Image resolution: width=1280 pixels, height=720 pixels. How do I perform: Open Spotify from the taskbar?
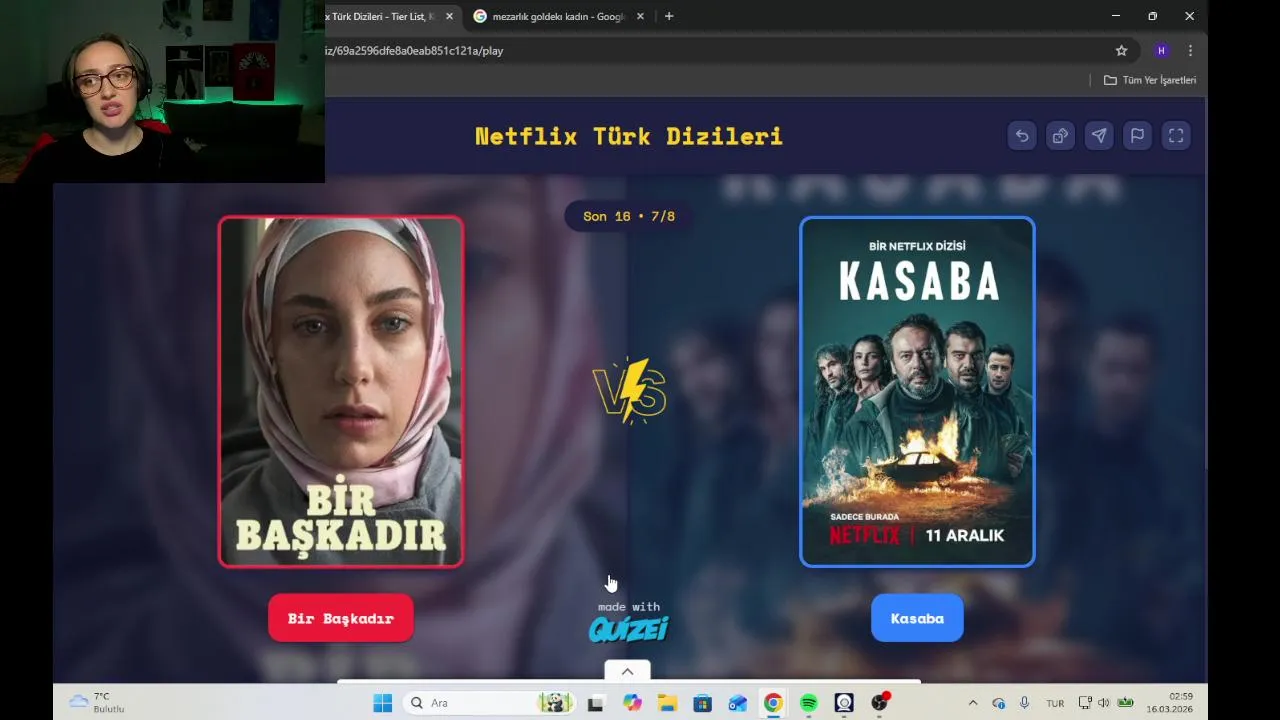[x=808, y=703]
